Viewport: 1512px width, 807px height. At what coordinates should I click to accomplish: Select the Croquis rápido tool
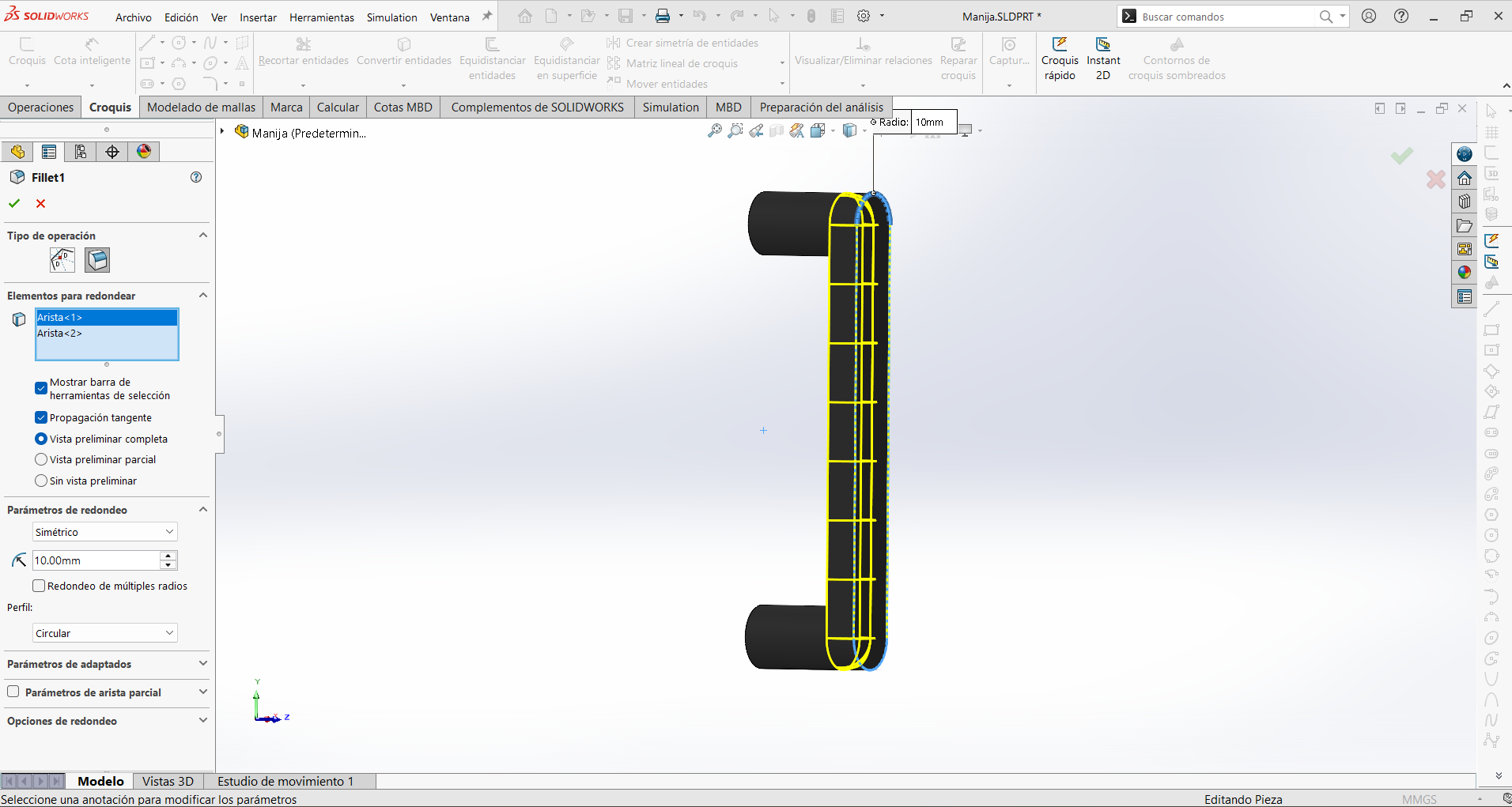(x=1060, y=59)
